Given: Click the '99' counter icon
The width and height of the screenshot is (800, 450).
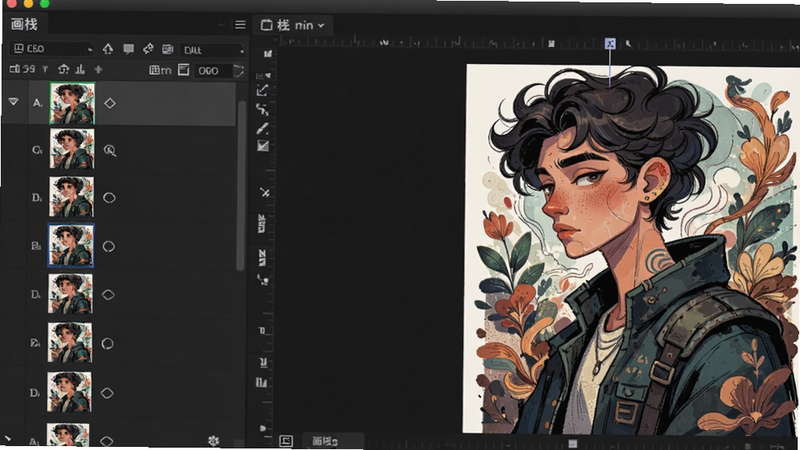Looking at the screenshot, I should coord(22,69).
